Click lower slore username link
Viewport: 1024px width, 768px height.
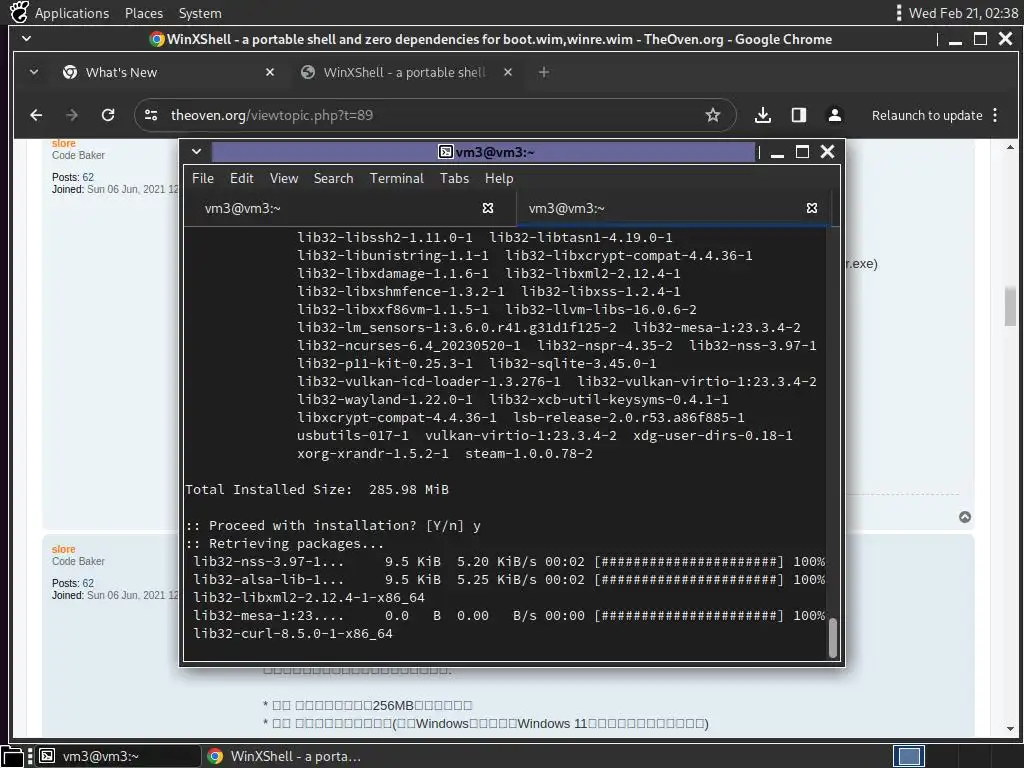[x=63, y=549]
